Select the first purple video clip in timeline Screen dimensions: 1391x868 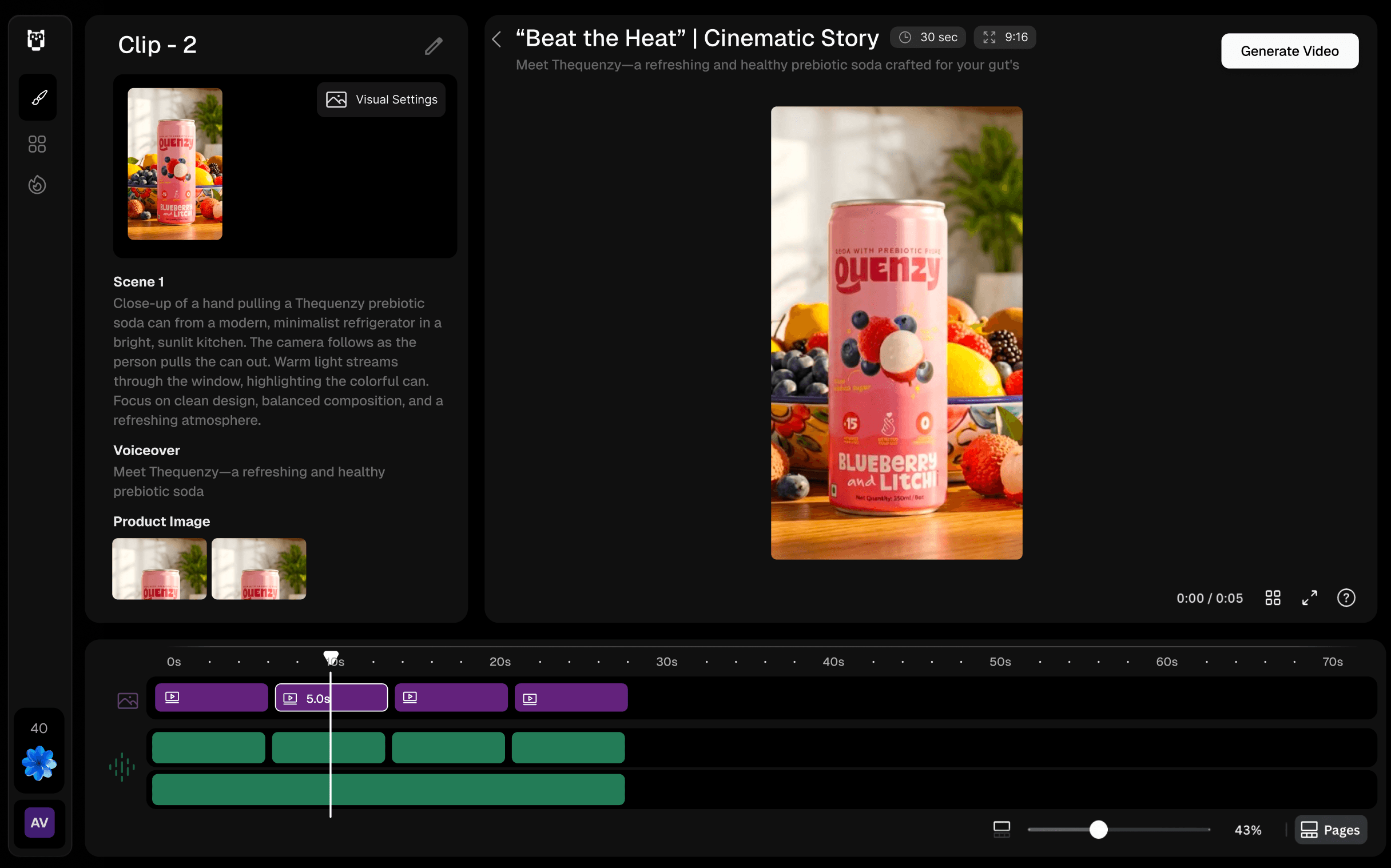click(211, 698)
